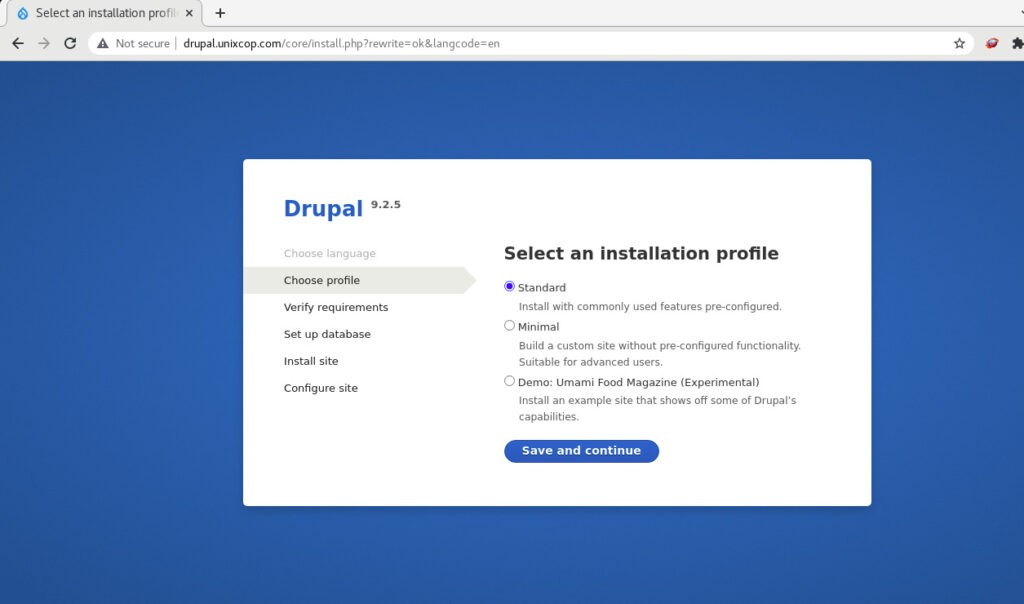
Task: Click the Not secure warning icon
Action: 103,44
